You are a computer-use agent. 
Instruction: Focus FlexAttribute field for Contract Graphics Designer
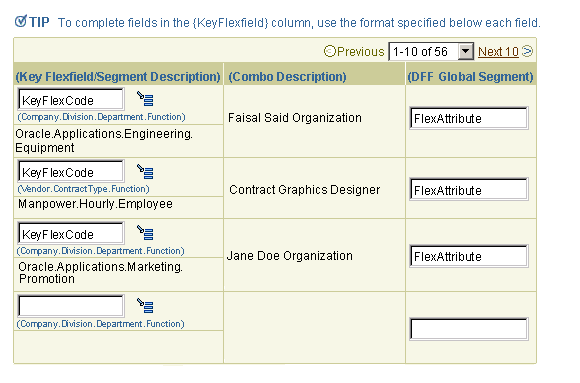469,190
